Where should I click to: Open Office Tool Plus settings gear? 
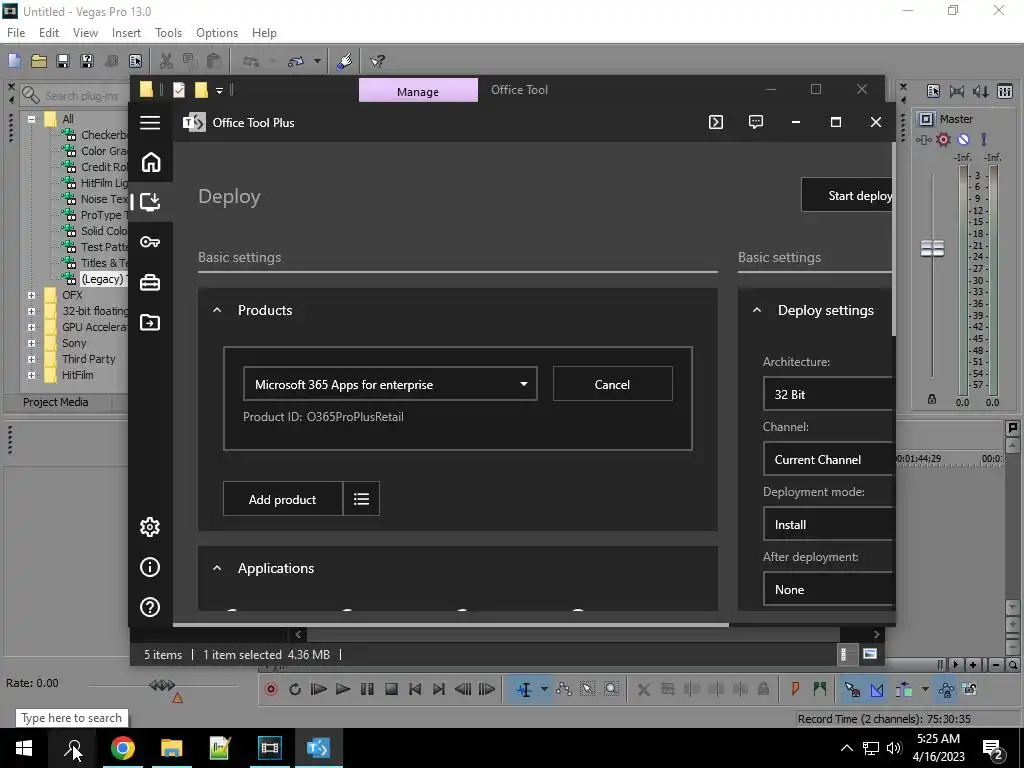[x=150, y=527]
